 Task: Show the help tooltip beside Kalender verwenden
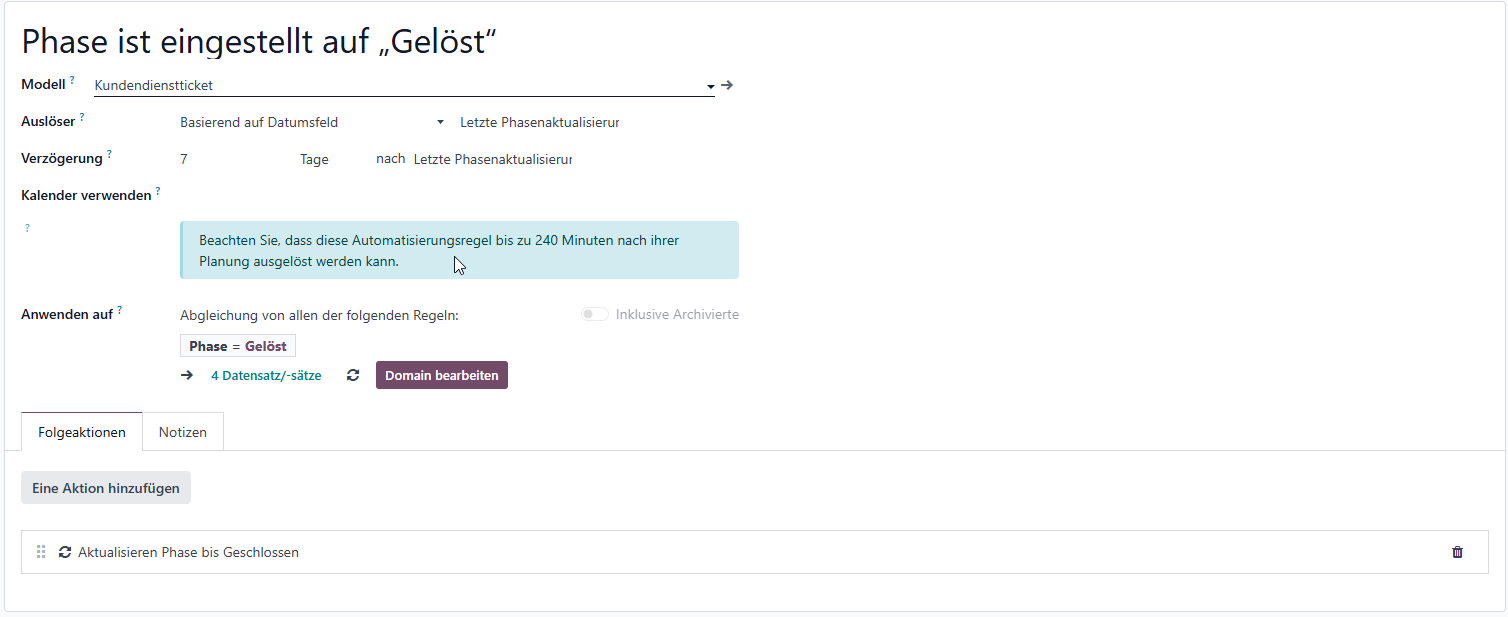(158, 190)
